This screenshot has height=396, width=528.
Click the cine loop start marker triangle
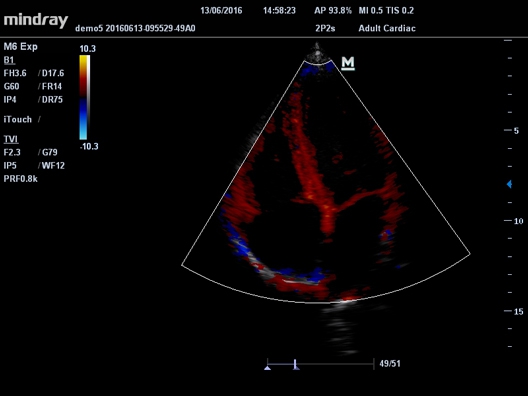point(267,368)
